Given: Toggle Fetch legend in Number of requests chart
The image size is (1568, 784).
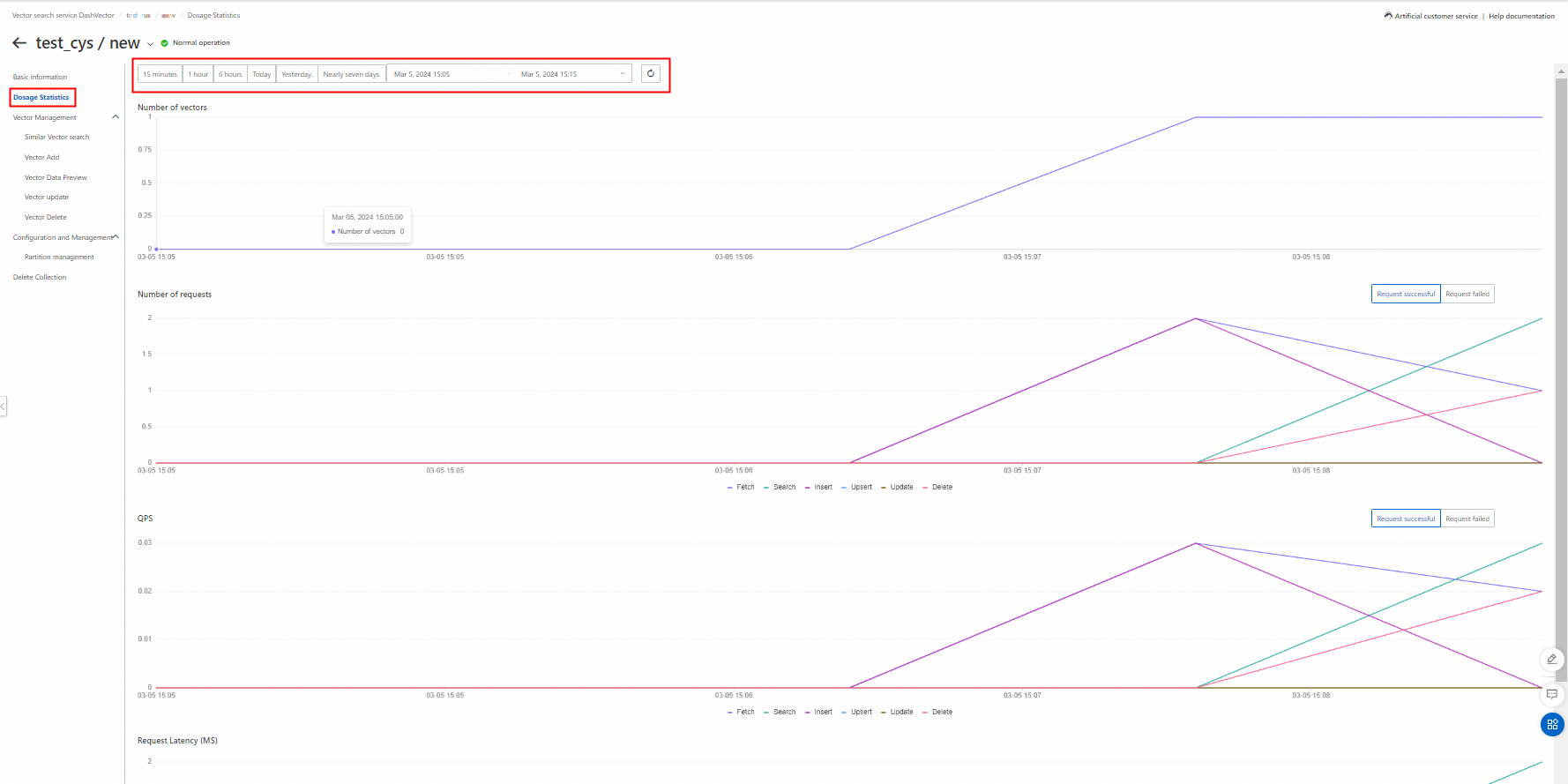Looking at the screenshot, I should [x=741, y=487].
